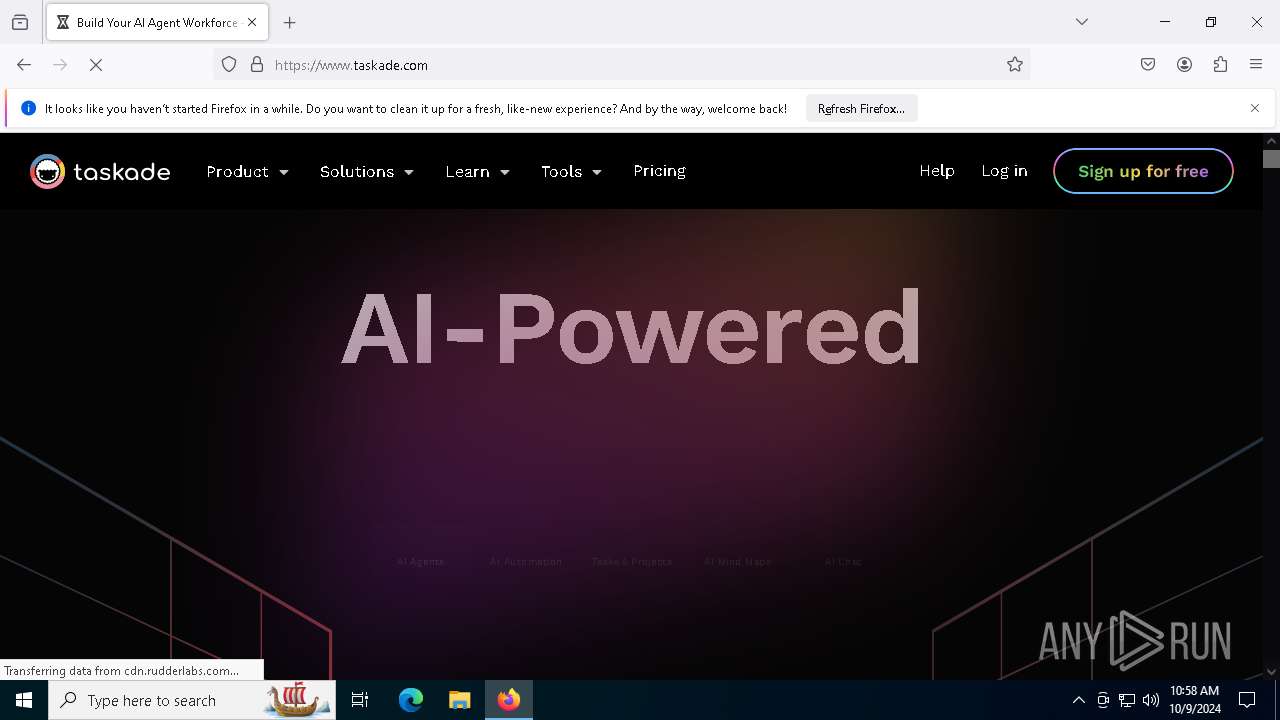Select the AI Mind Maps tab
The image size is (1280, 720).
click(738, 562)
